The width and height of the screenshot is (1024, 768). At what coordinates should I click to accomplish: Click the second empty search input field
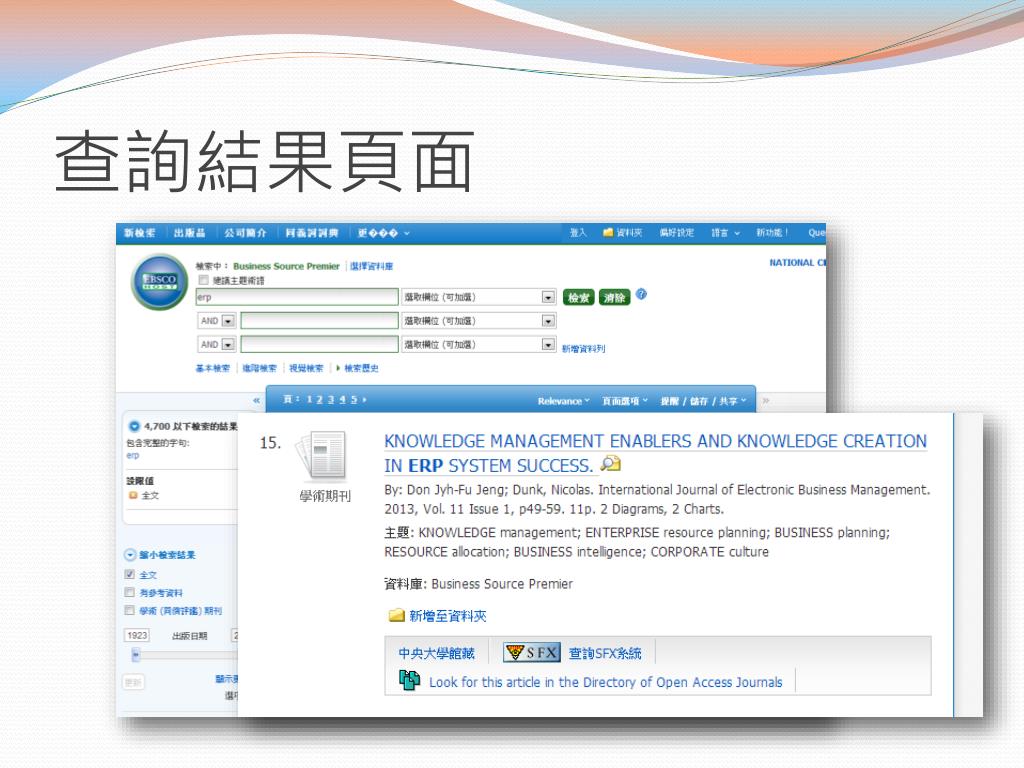[x=319, y=321]
